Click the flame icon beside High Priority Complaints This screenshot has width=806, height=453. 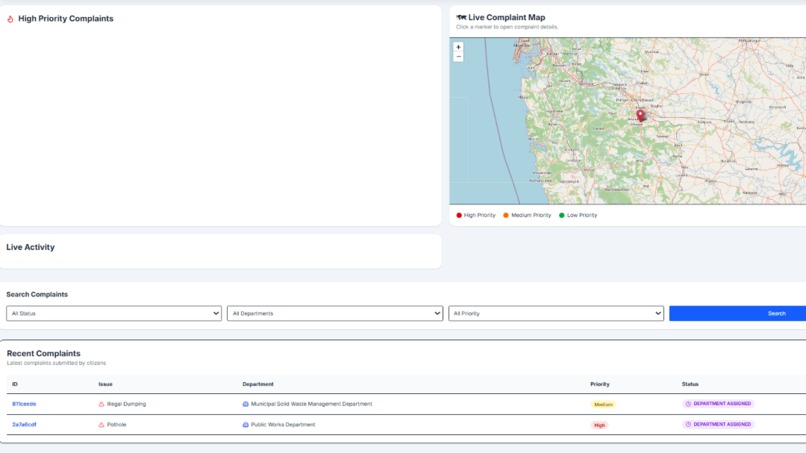(x=10, y=19)
